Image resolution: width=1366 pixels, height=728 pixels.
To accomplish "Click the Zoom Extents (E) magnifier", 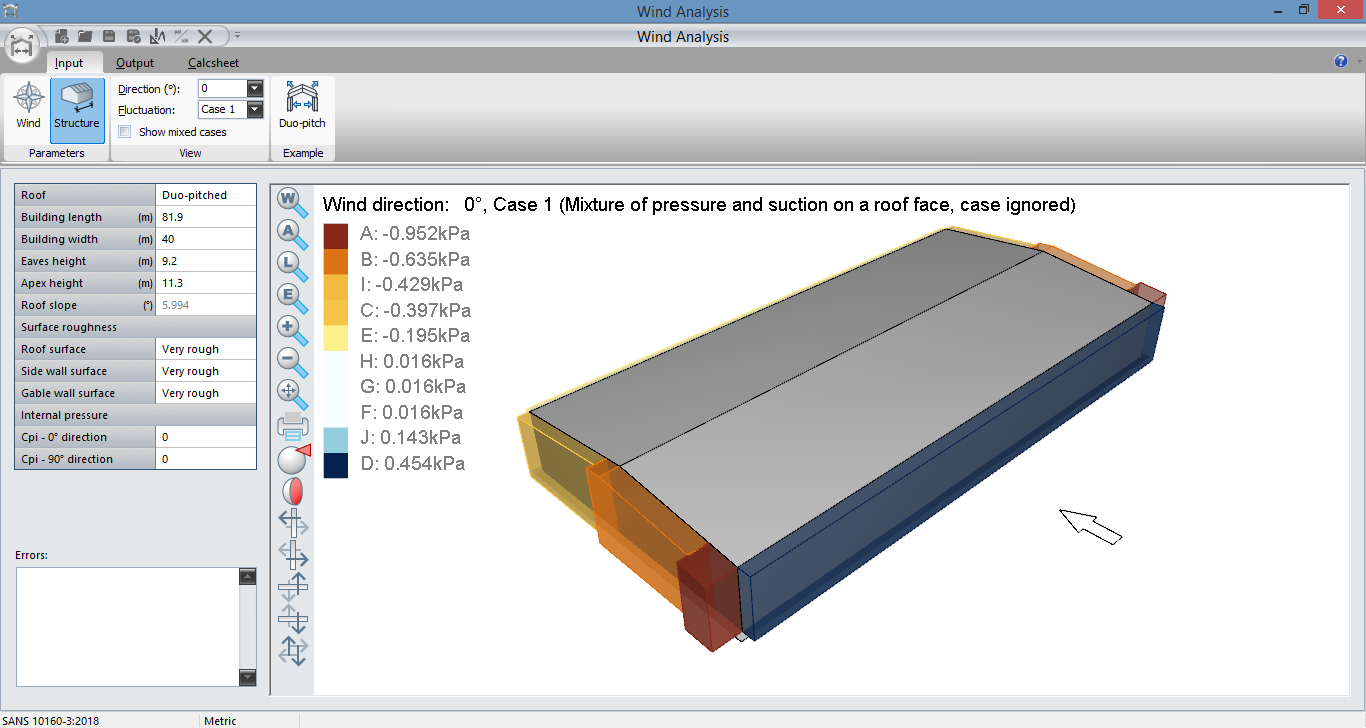I will [292, 296].
